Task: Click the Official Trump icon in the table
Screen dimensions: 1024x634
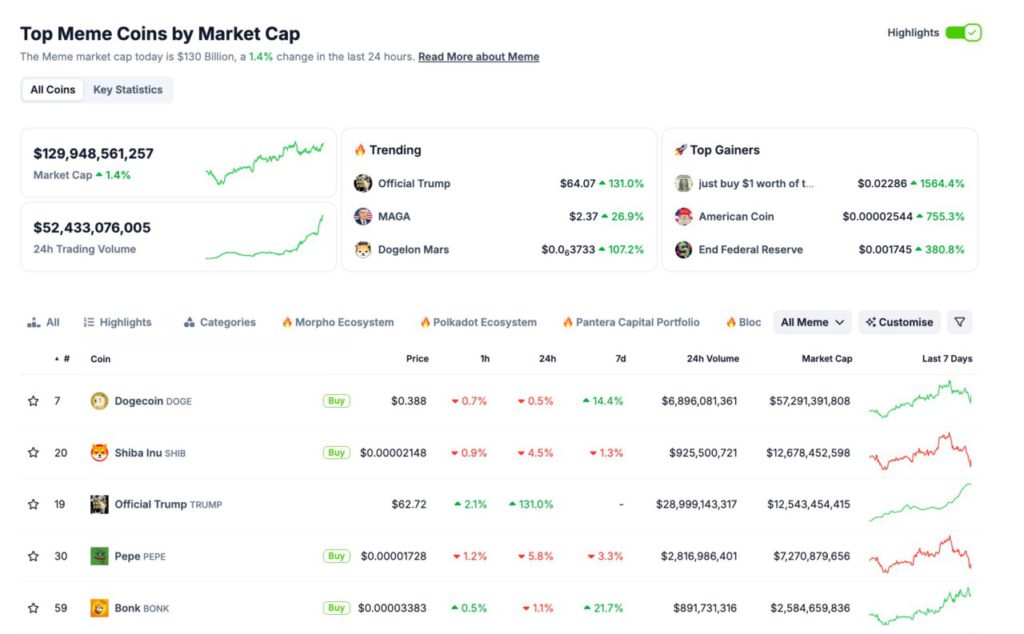Action: point(99,504)
